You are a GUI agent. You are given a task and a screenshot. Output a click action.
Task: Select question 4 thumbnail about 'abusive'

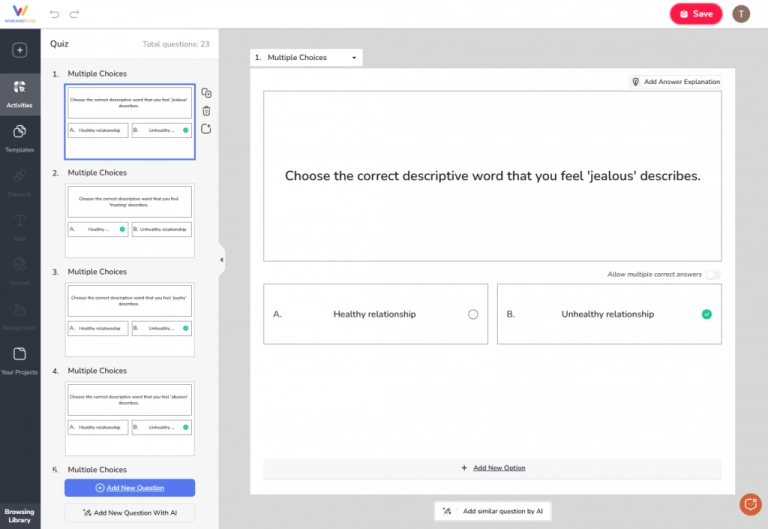click(130, 418)
